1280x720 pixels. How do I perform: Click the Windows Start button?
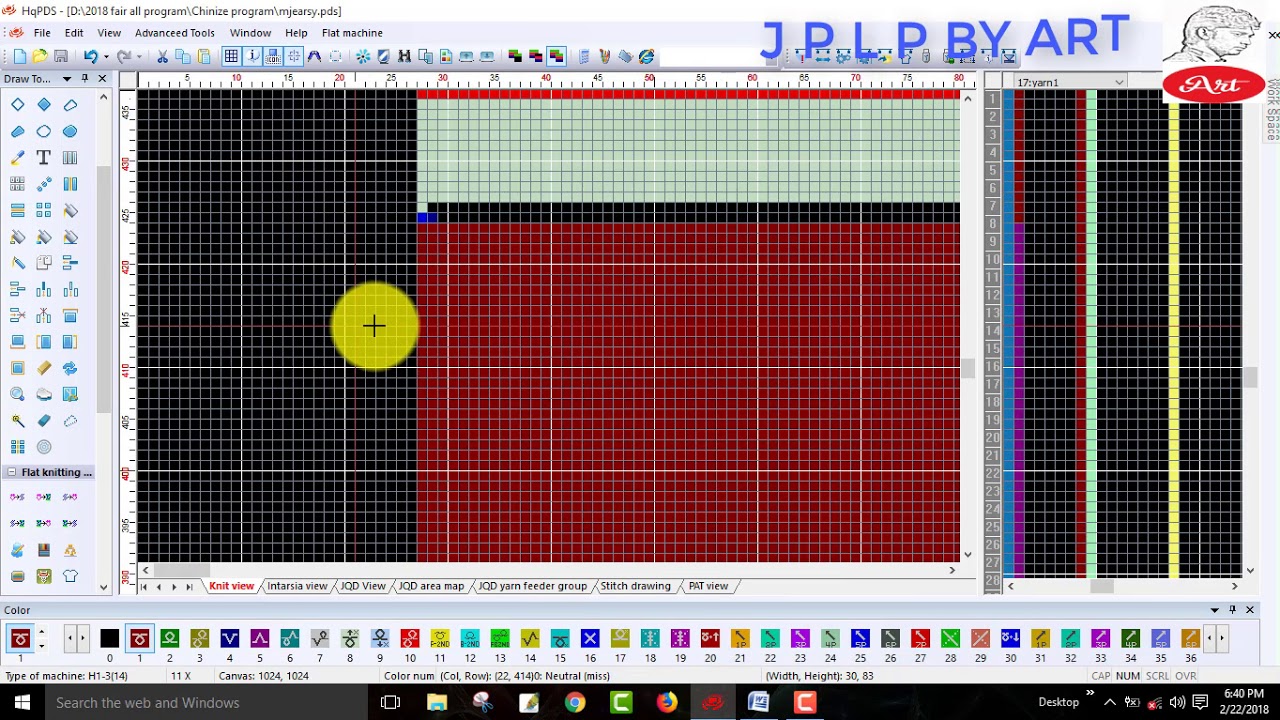point(21,703)
